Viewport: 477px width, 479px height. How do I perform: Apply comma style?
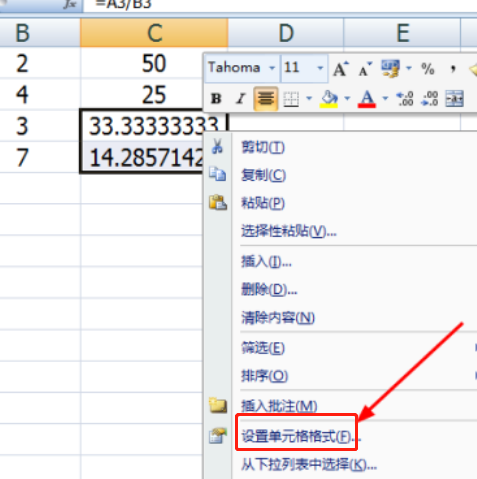click(x=452, y=69)
